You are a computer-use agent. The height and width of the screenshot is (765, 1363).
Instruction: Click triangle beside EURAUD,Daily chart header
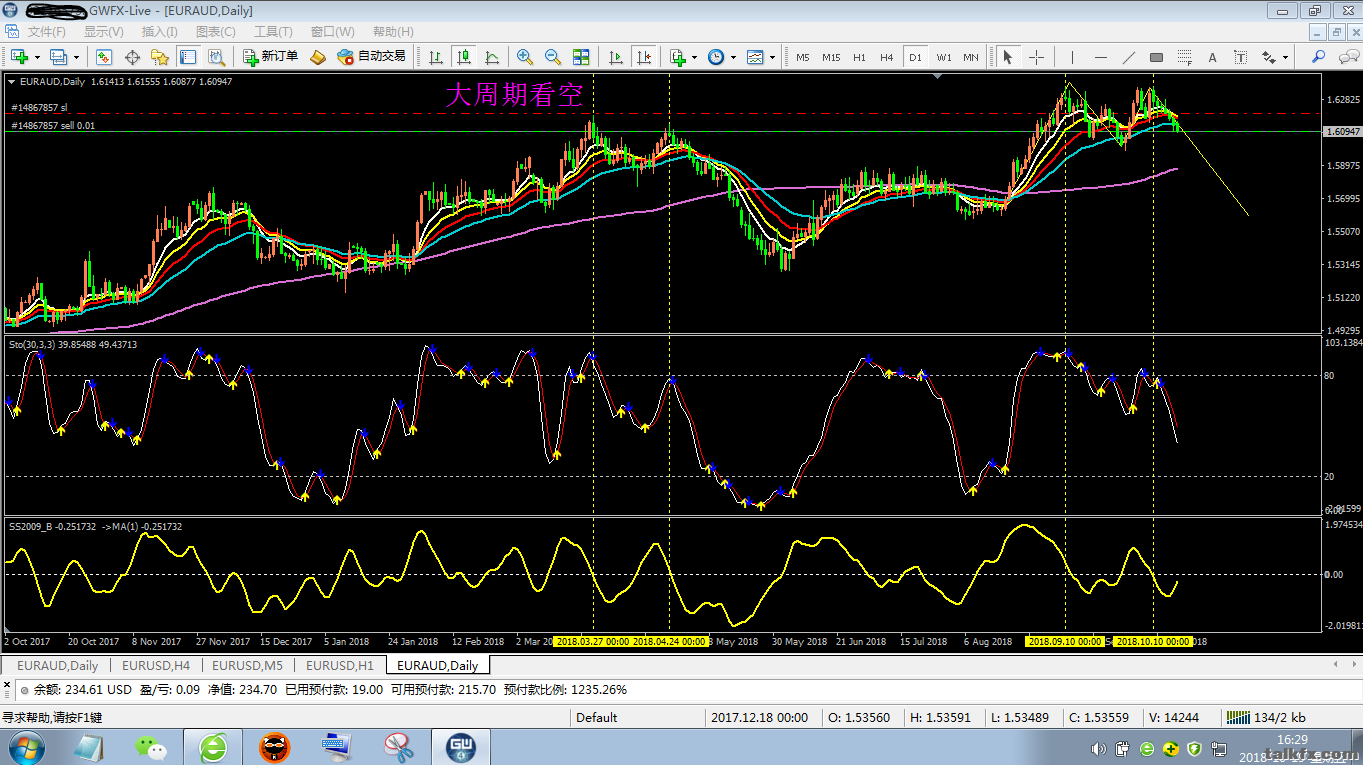(11, 81)
